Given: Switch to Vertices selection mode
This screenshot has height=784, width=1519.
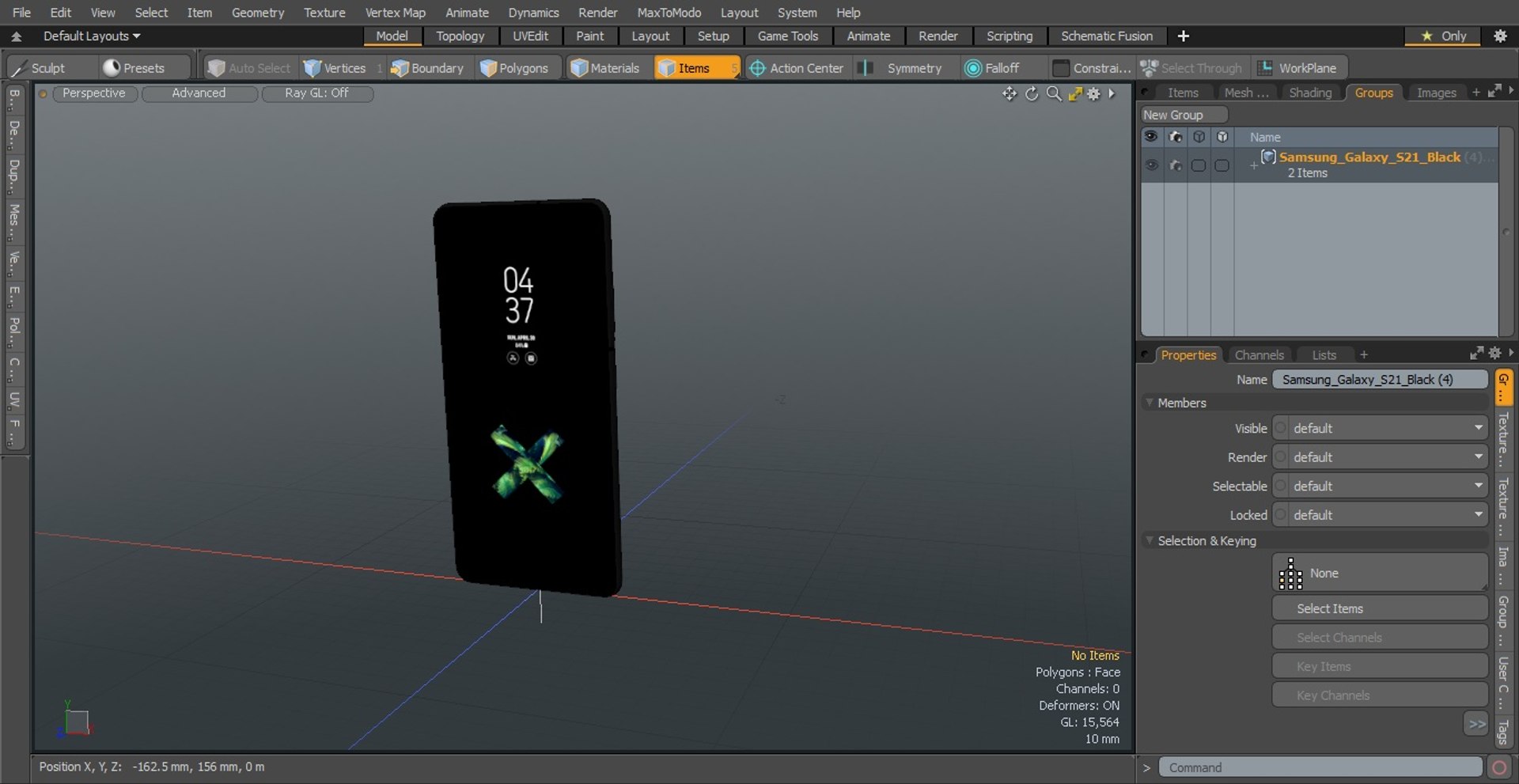Looking at the screenshot, I should (335, 68).
